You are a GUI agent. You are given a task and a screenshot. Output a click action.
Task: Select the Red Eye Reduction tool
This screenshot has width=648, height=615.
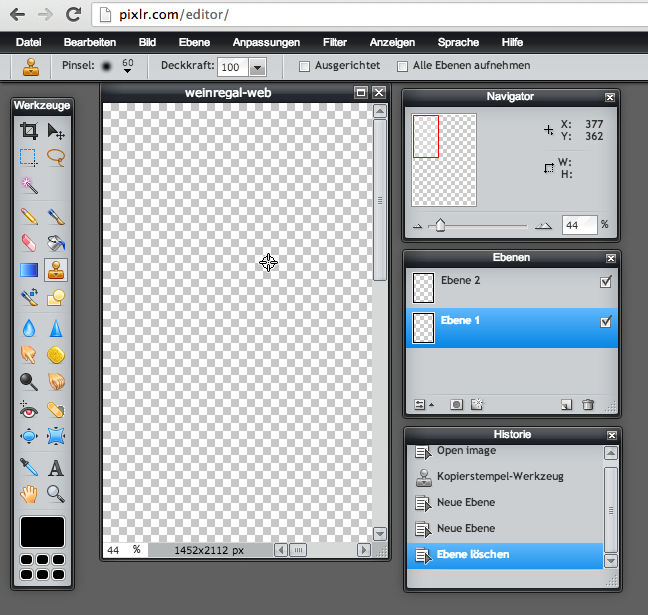point(29,409)
